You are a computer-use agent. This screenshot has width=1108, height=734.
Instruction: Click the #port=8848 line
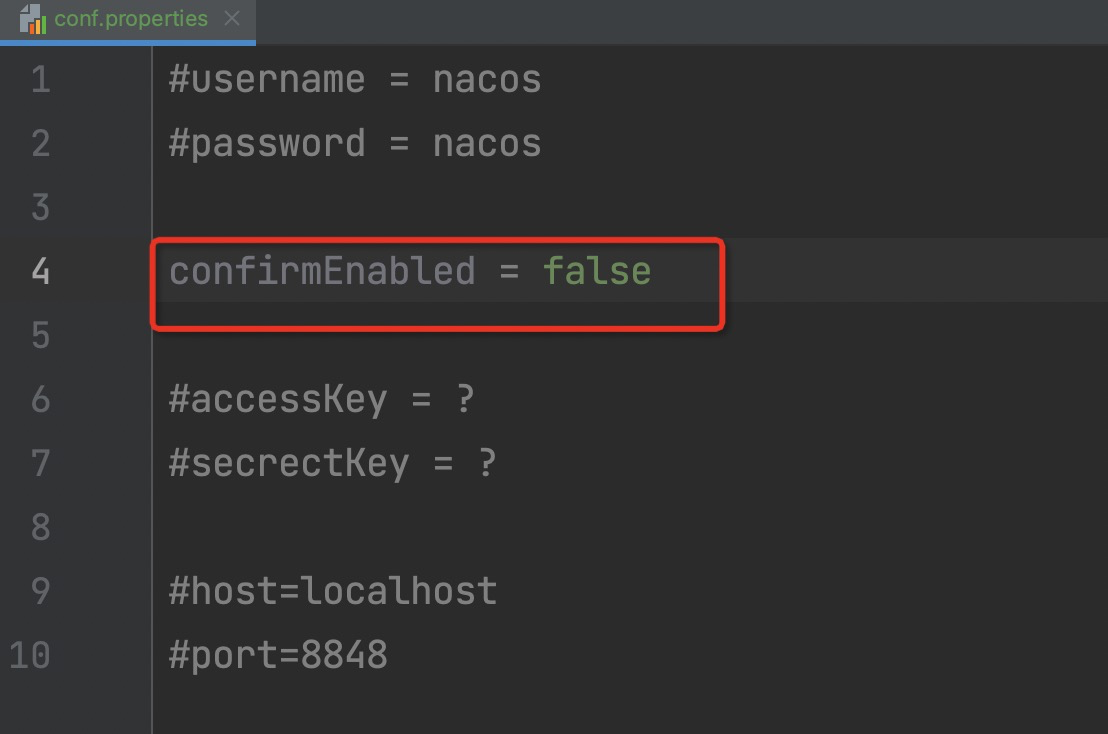(278, 655)
